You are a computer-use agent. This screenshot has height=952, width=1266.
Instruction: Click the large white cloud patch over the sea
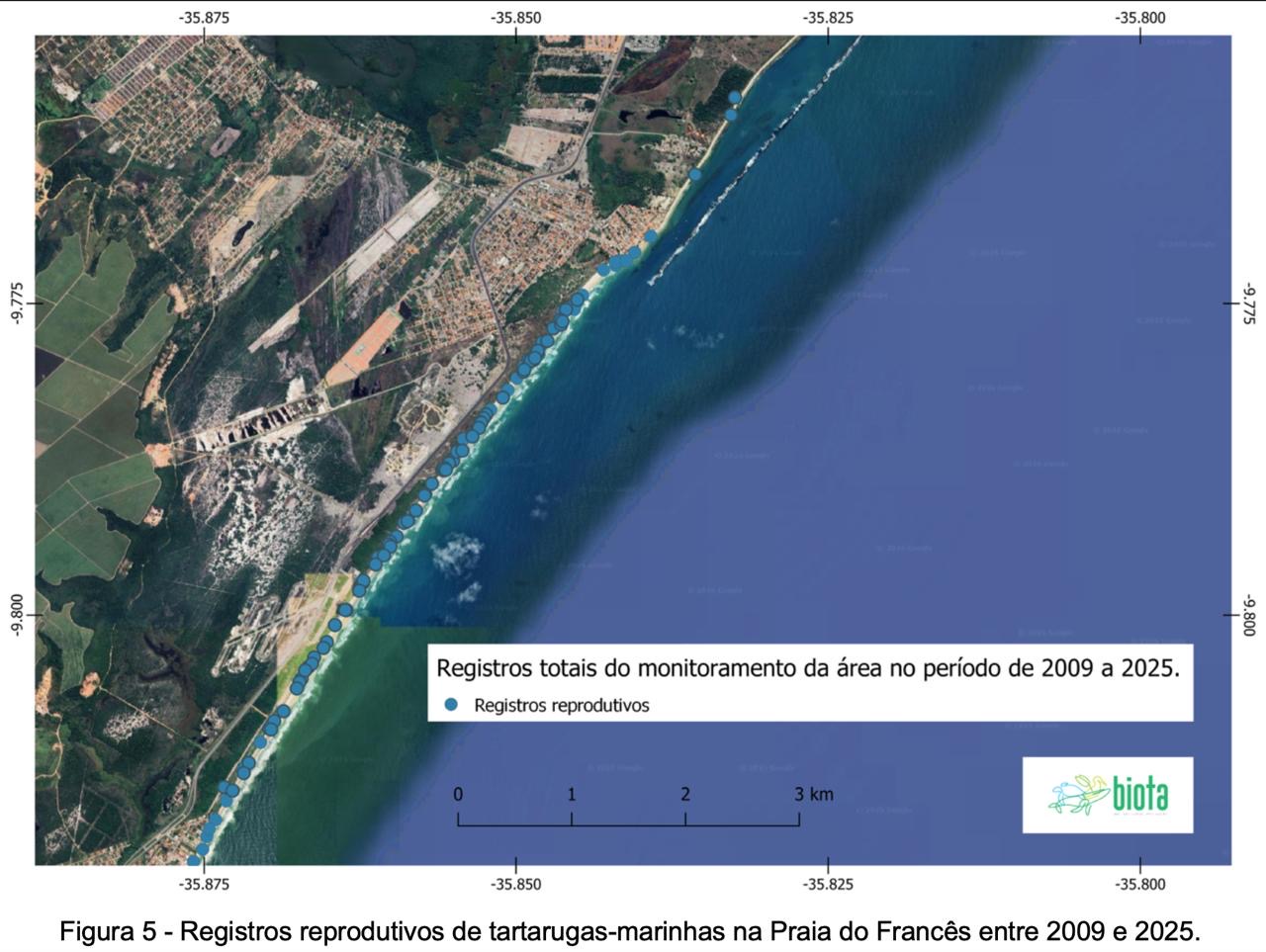457,554
